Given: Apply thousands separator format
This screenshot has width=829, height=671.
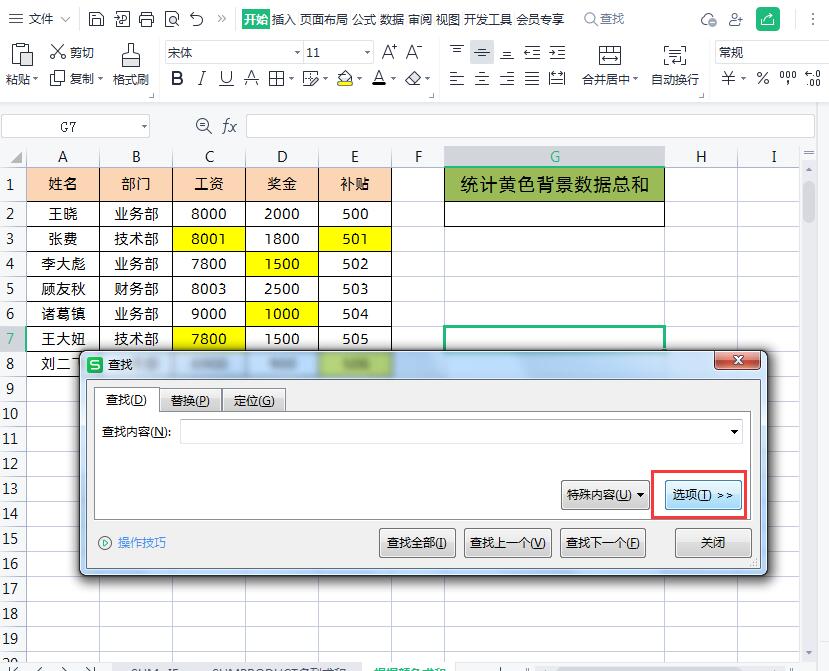Looking at the screenshot, I should point(788,78).
